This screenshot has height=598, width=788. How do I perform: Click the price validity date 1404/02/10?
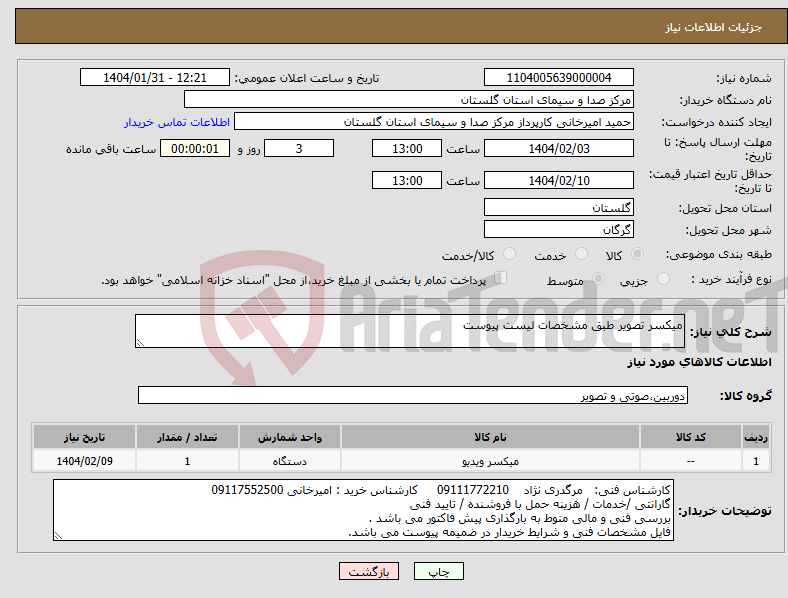(558, 180)
